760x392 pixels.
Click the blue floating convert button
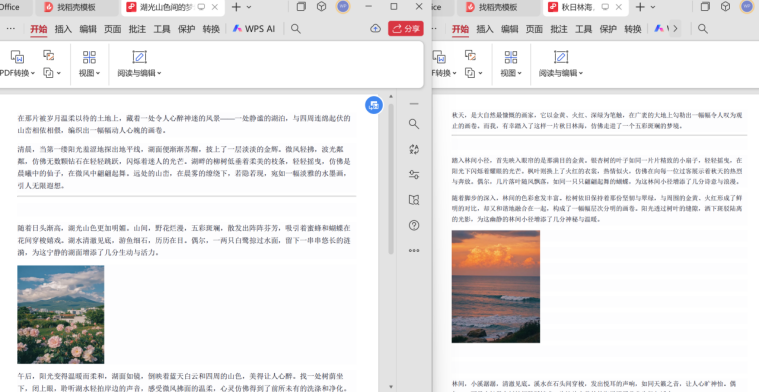pyautogui.click(x=374, y=105)
